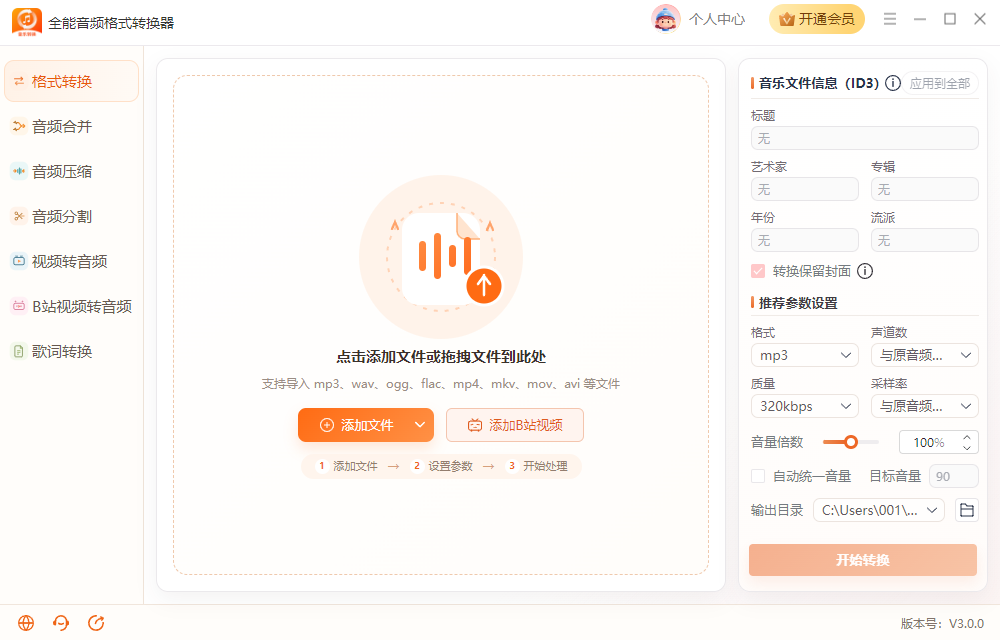Viewport: 1000px width, 640px height.
Task: Start conversion with 开始转换 button
Action: click(x=863, y=560)
